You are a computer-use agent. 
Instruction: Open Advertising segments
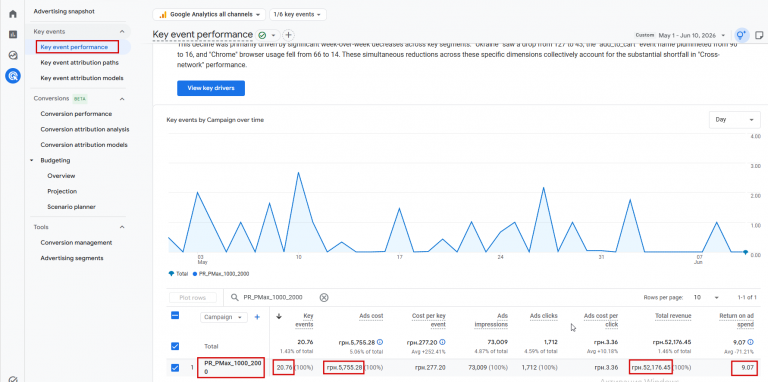(x=72, y=258)
